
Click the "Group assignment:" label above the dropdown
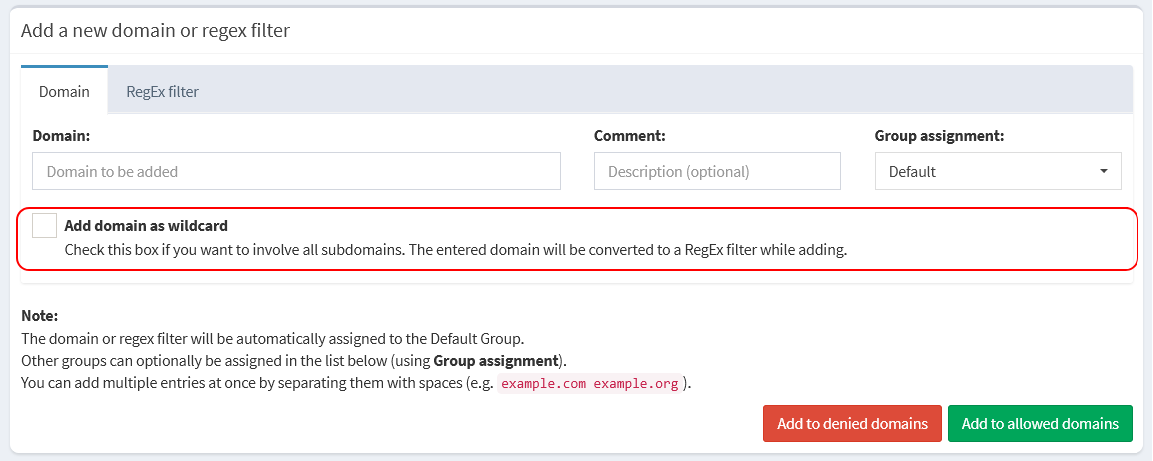point(939,135)
